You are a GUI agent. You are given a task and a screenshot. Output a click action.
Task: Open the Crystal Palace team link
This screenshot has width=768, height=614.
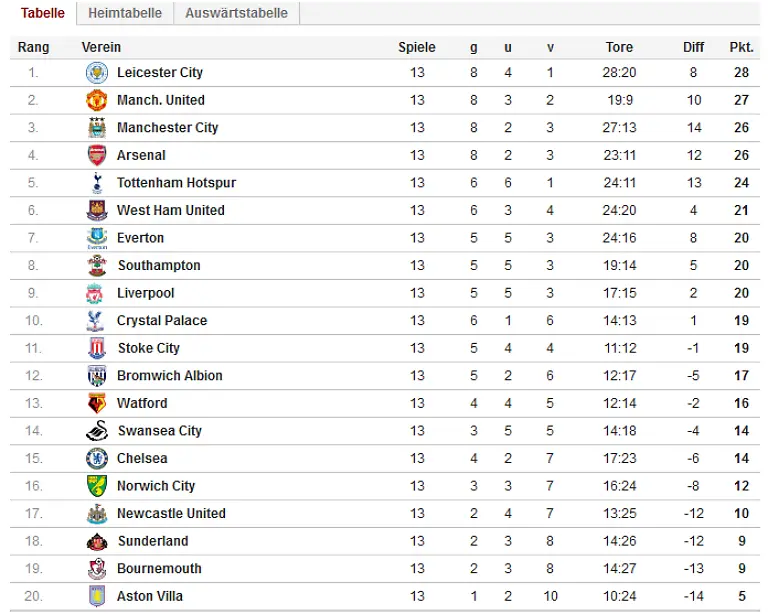[x=162, y=320]
